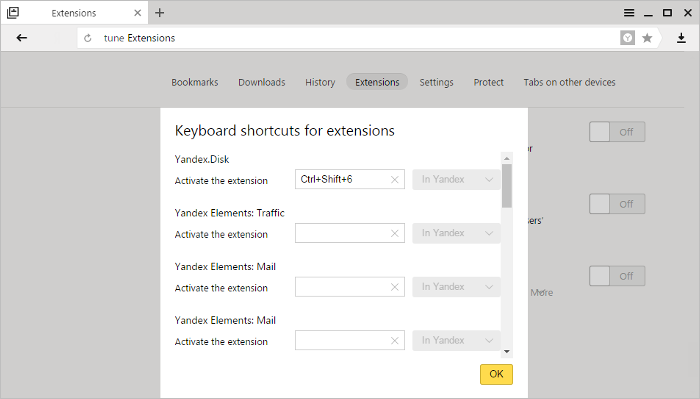The height and width of the screenshot is (399, 700).
Task: Expand In Yandex dropdown for Traffic
Action: click(456, 233)
